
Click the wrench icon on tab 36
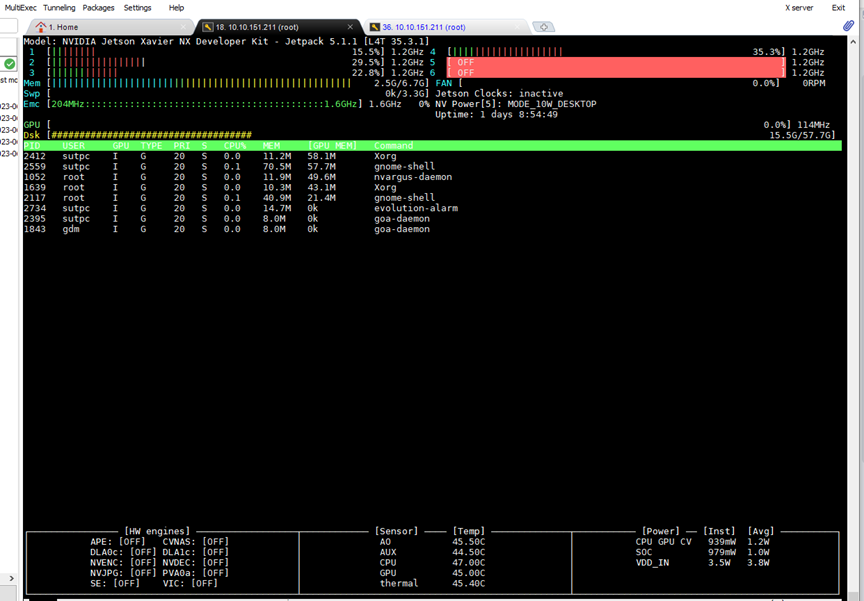pos(375,27)
